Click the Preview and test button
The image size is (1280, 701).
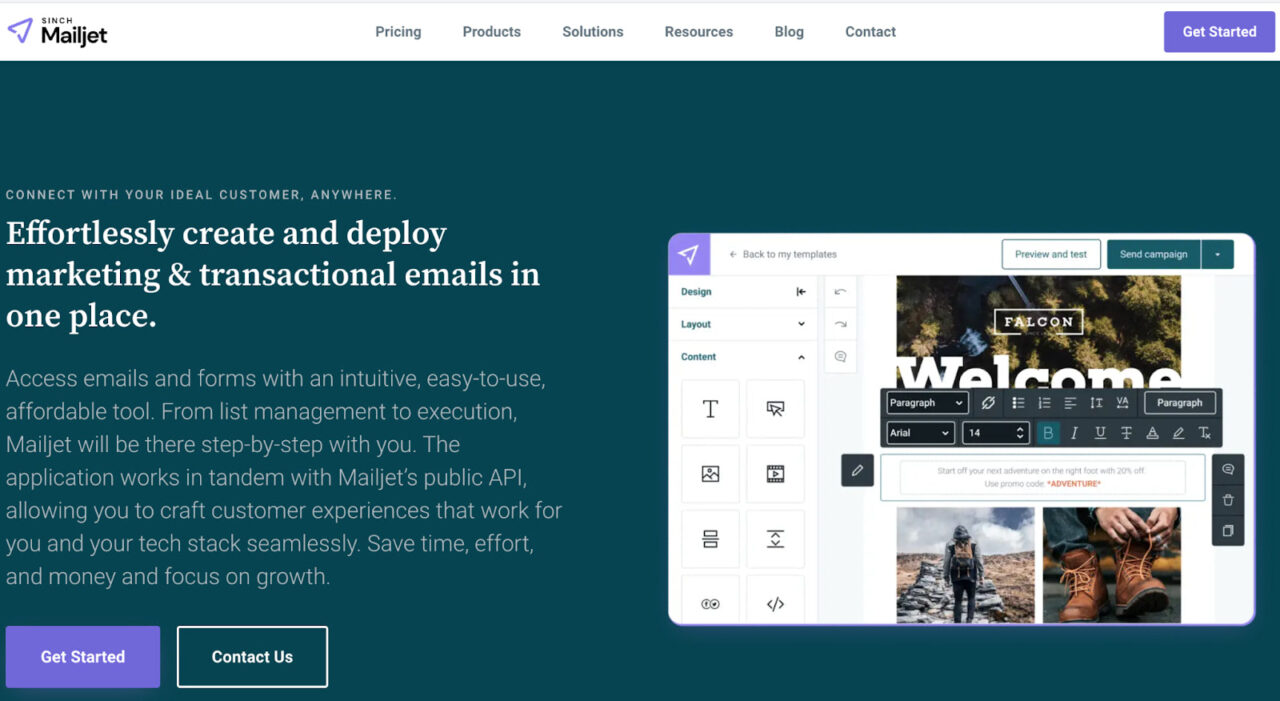coord(1051,254)
